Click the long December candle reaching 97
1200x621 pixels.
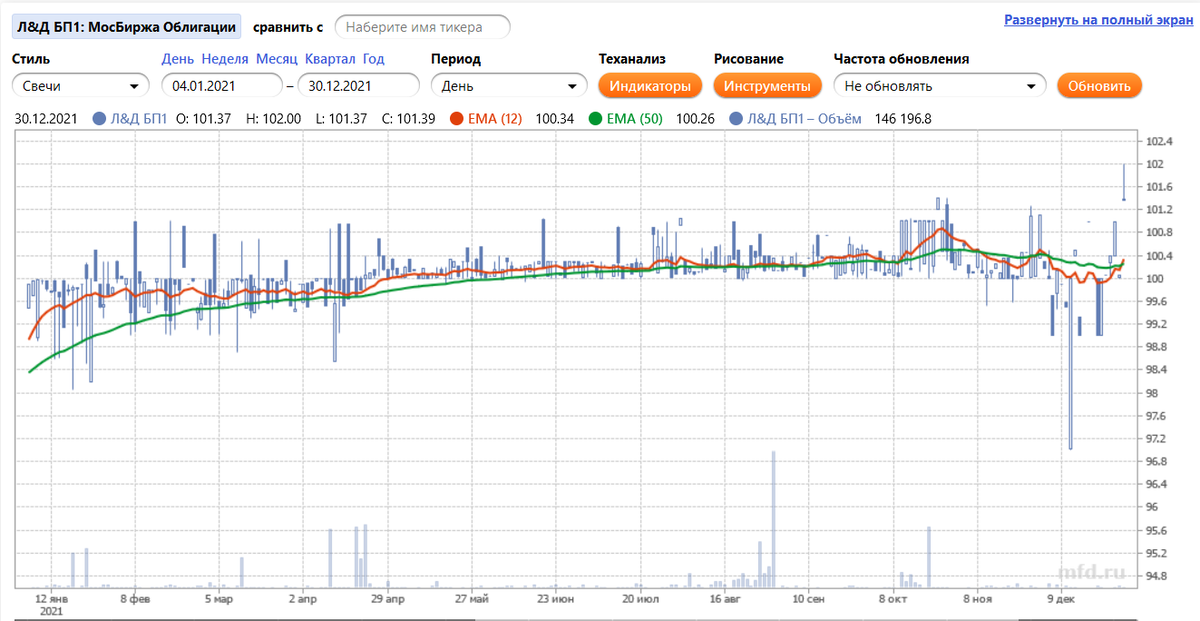[x=1070, y=364]
